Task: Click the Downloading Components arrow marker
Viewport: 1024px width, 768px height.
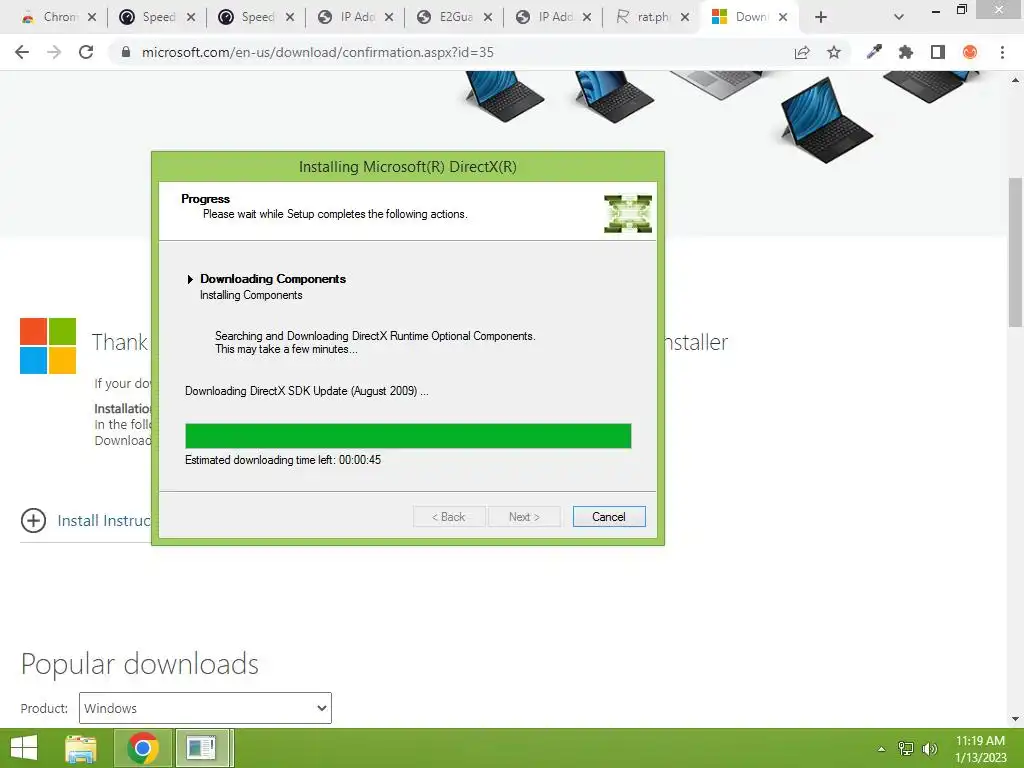Action: point(190,280)
